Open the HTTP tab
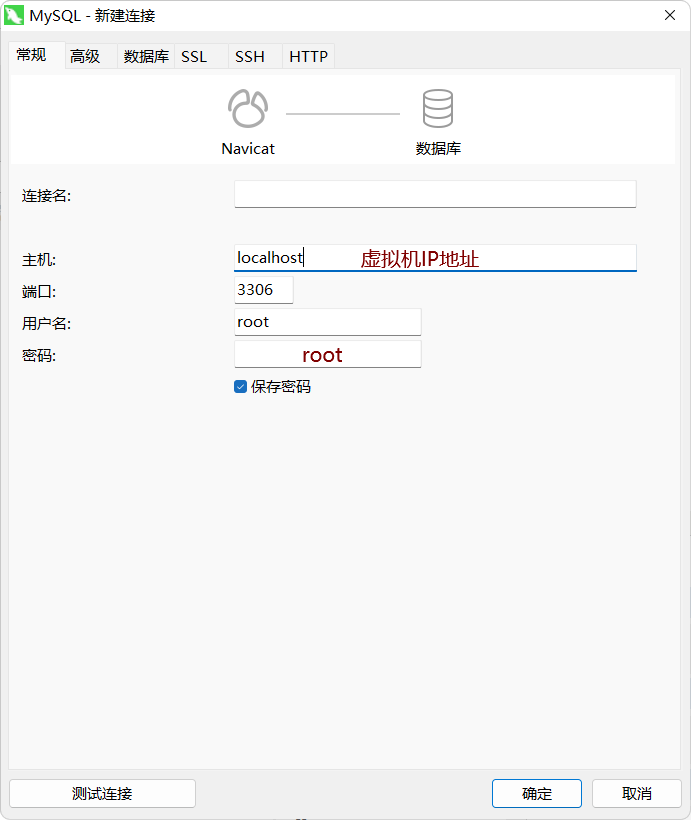 pos(309,56)
